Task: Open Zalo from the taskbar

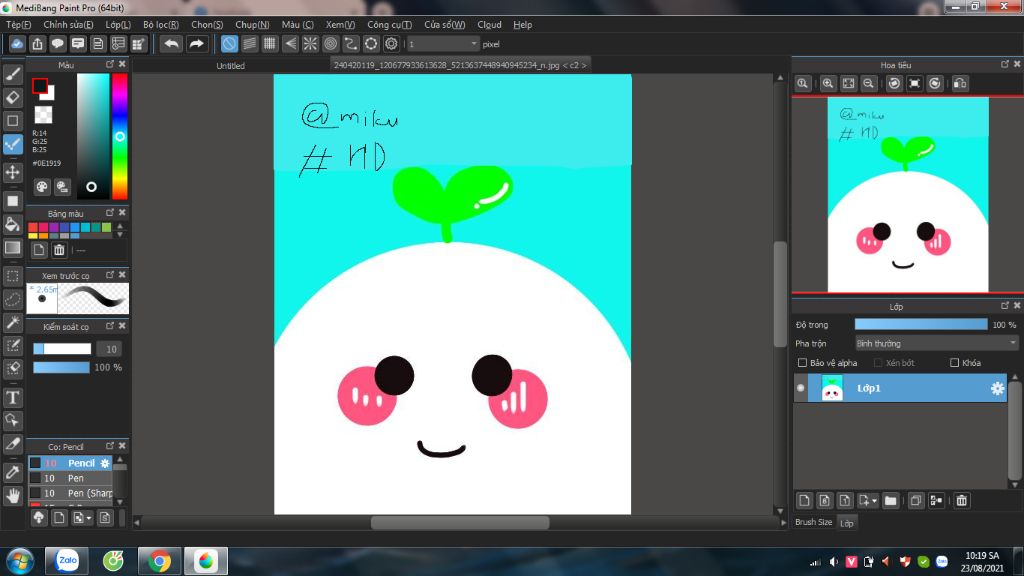Action: [x=67, y=561]
